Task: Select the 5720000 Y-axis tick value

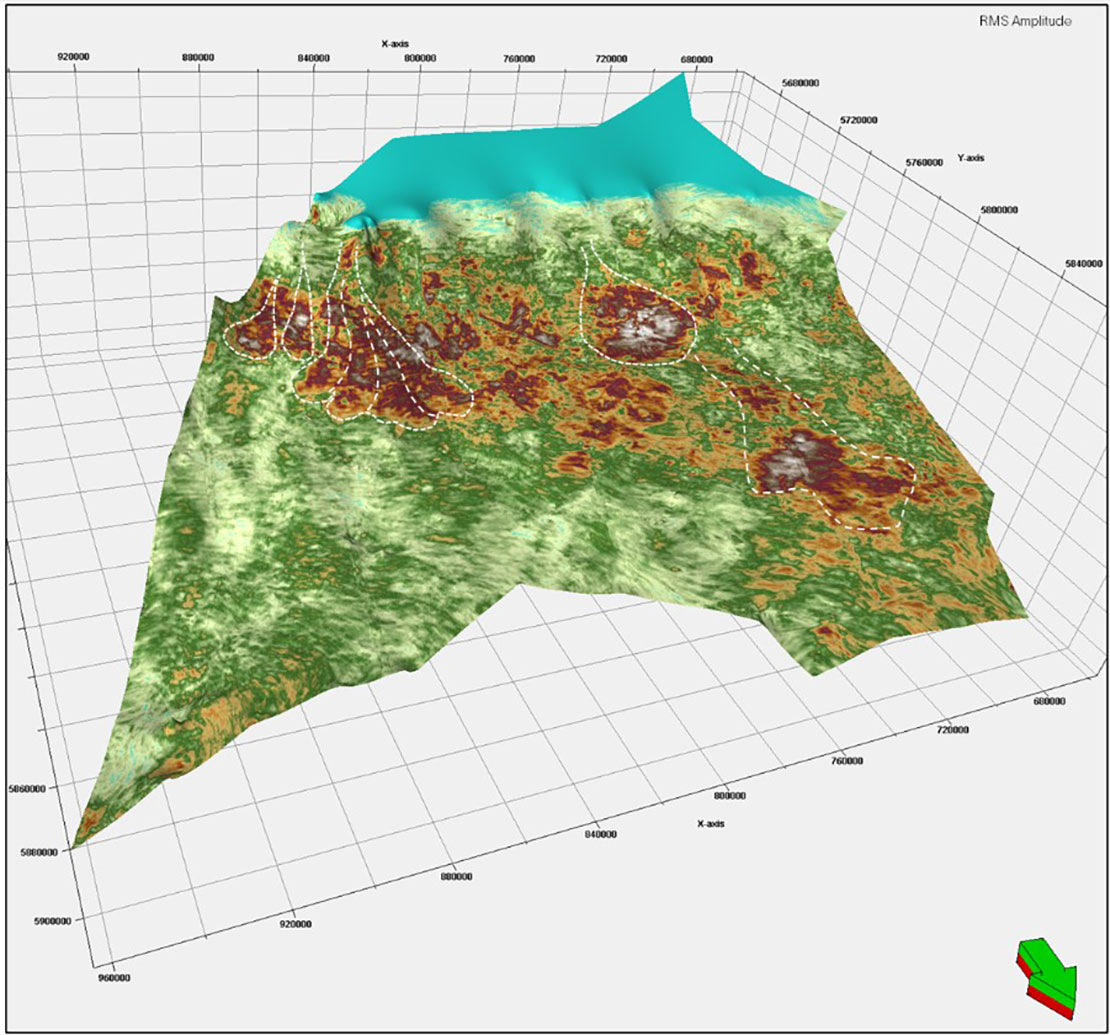Action: tap(858, 120)
